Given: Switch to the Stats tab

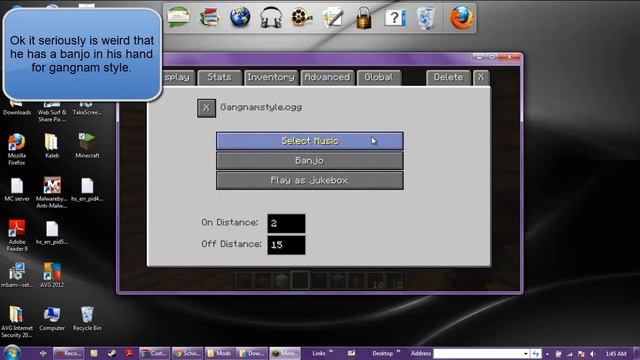Looking at the screenshot, I should click(x=219, y=77).
